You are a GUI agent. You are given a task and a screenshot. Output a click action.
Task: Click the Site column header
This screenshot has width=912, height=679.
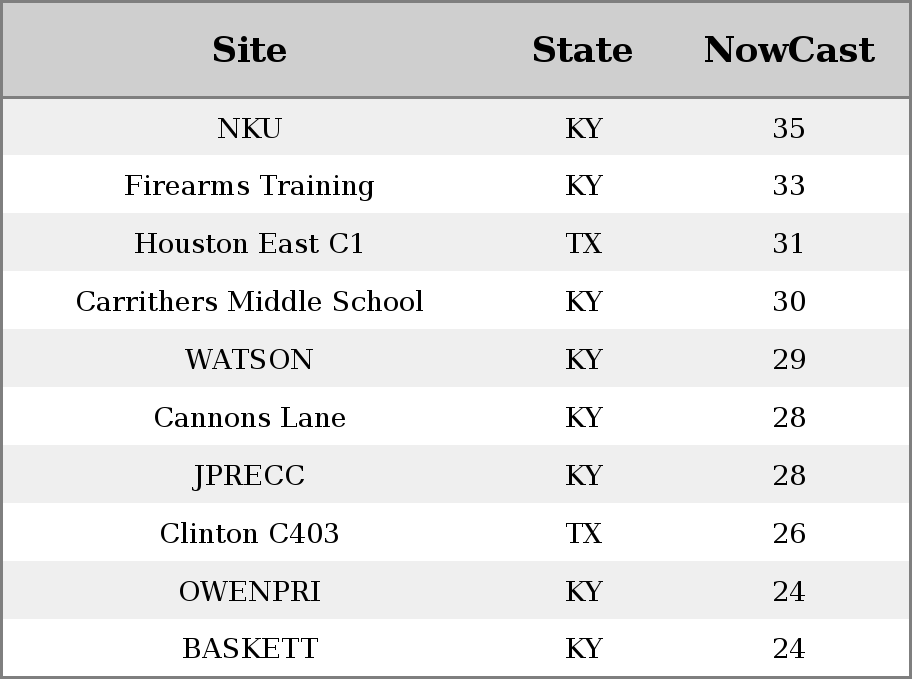click(x=249, y=50)
